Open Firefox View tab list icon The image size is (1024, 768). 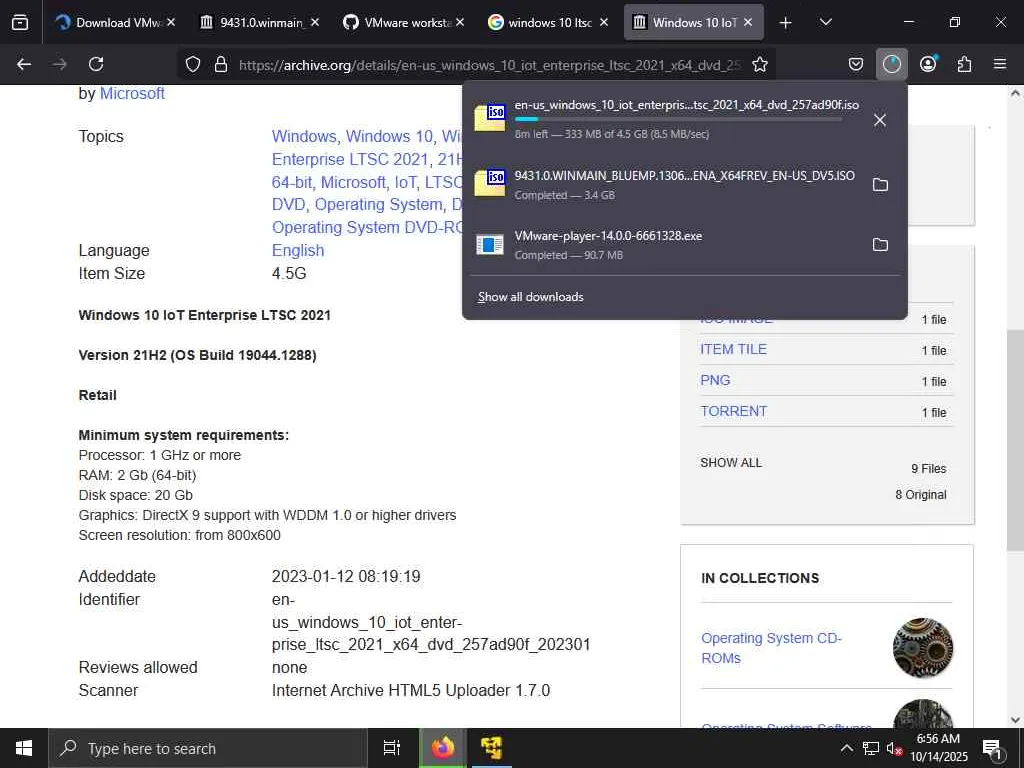coord(20,23)
